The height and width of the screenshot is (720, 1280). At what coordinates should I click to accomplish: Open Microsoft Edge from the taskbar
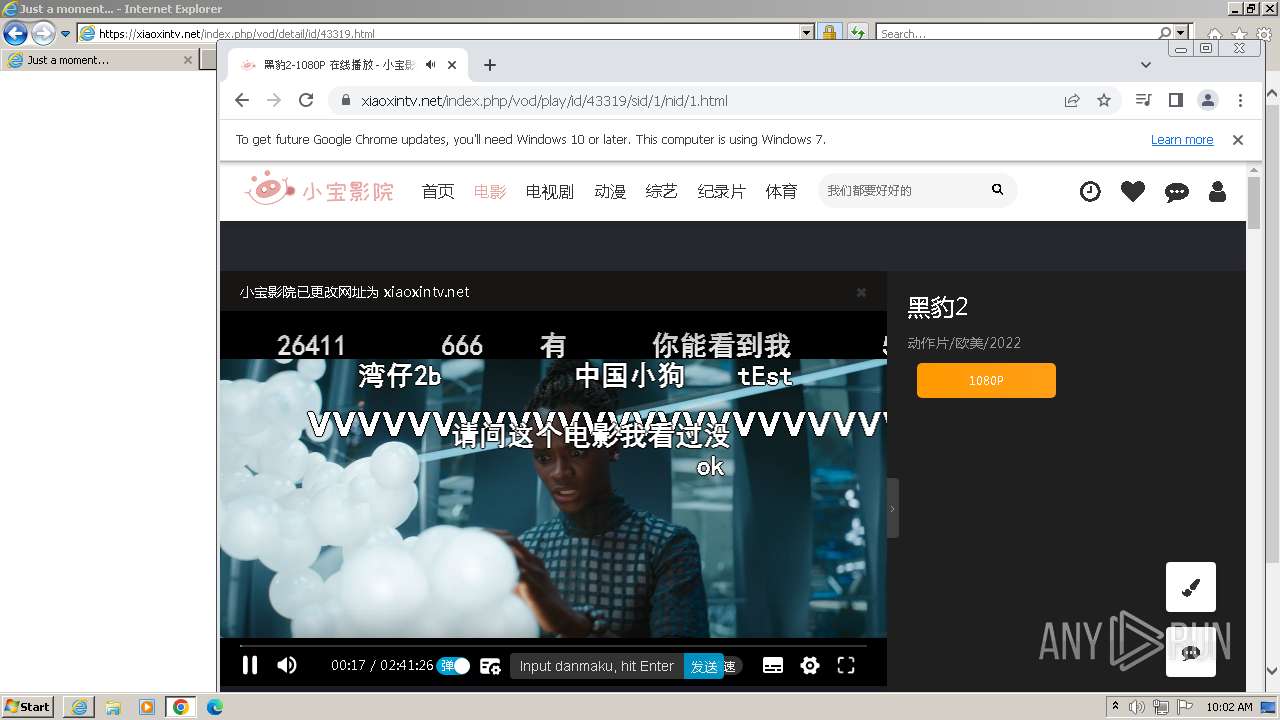[214, 707]
